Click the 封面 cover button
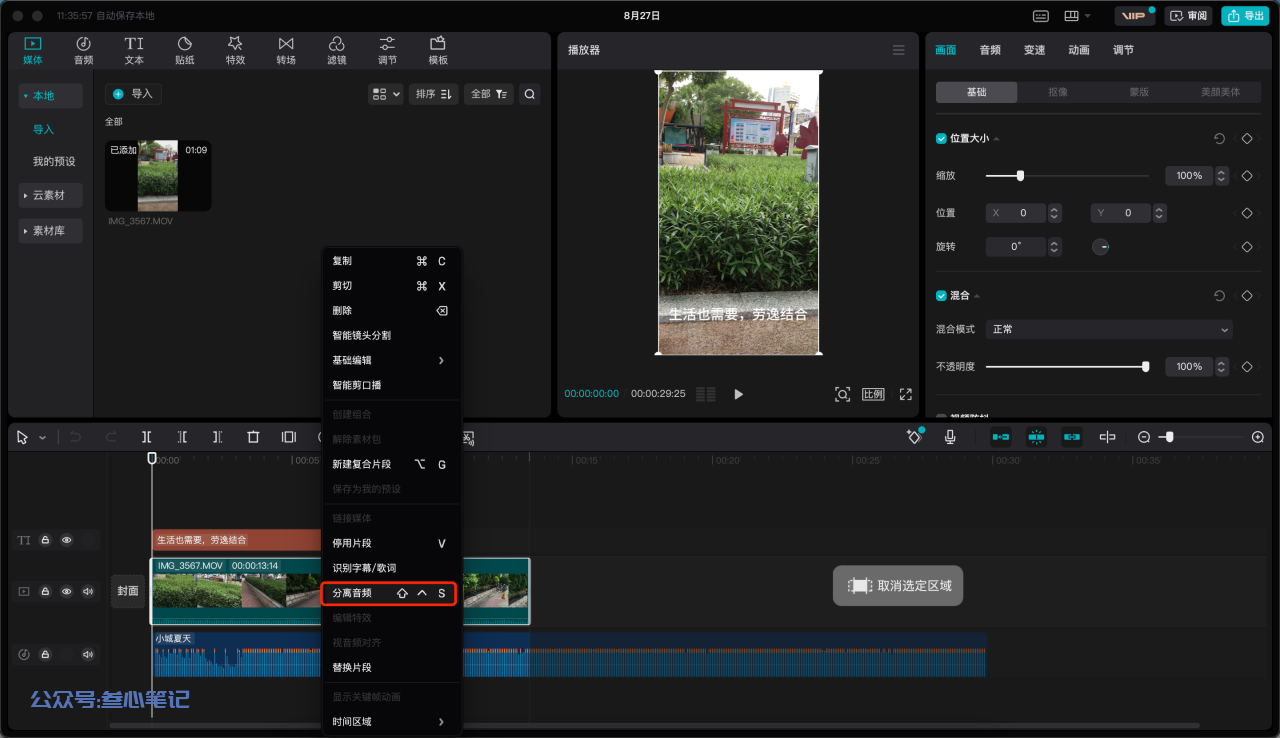The width and height of the screenshot is (1280, 738). [128, 591]
